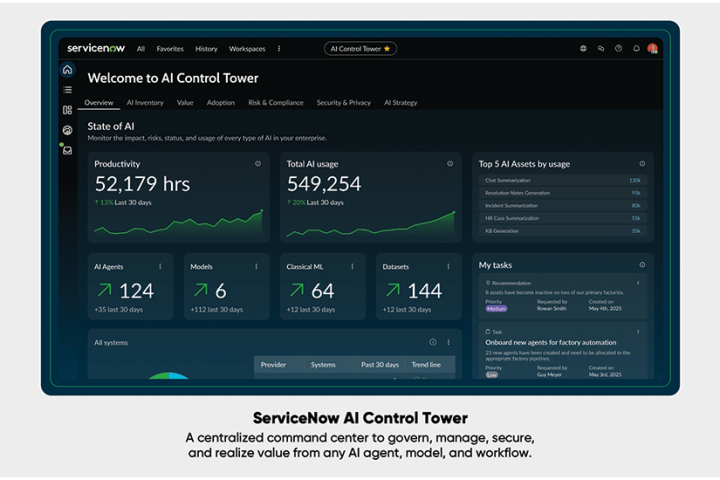Open Top 5 AI Assets info icon

(x=642, y=164)
